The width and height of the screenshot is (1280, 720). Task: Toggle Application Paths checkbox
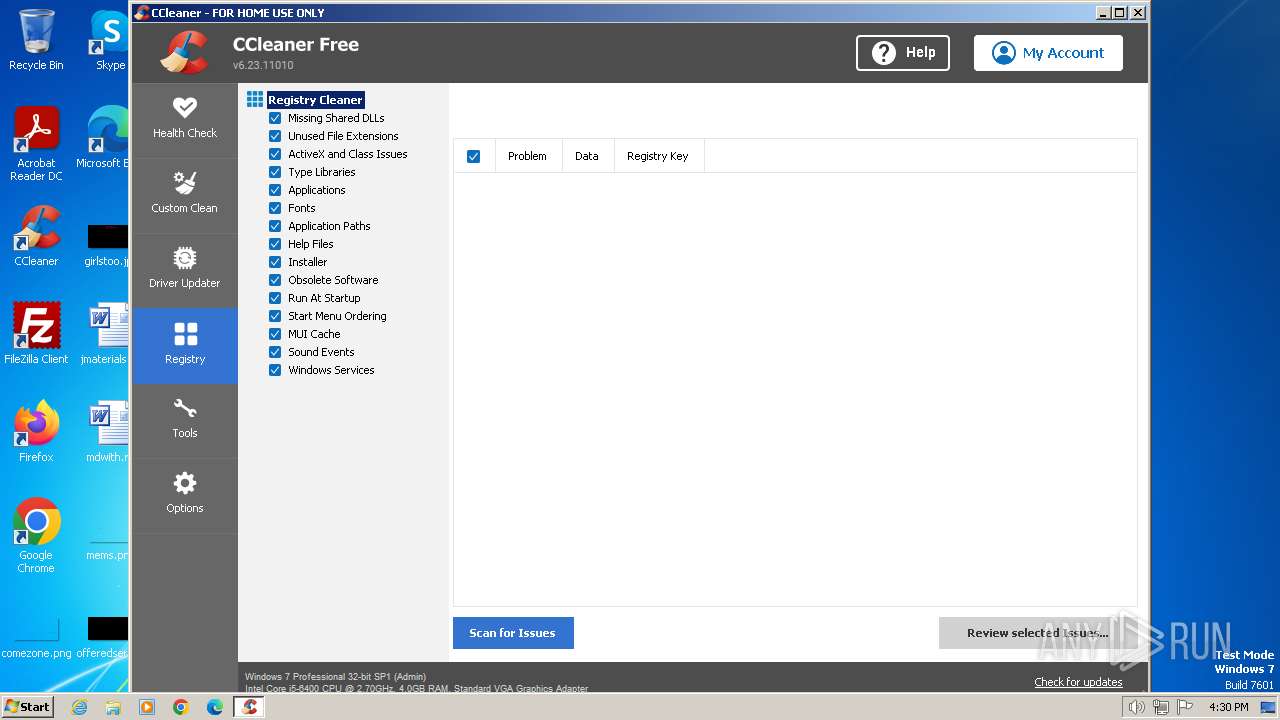point(275,226)
